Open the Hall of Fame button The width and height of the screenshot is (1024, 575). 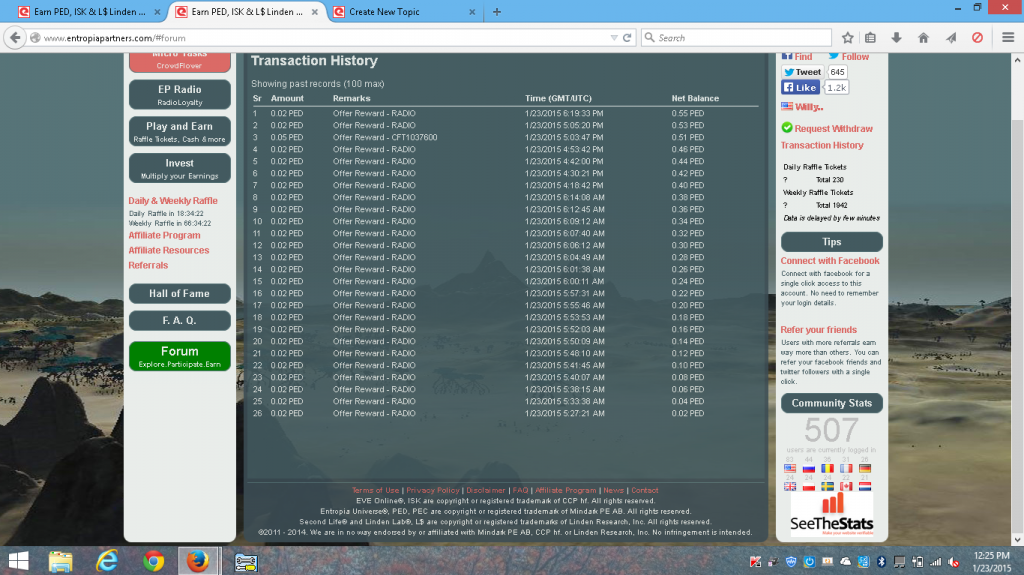(x=180, y=293)
